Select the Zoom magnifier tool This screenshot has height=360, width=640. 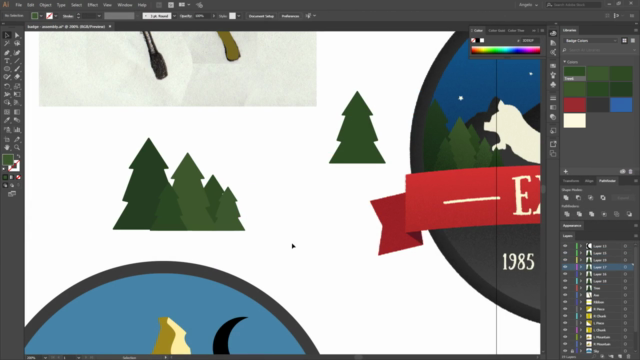[17, 147]
